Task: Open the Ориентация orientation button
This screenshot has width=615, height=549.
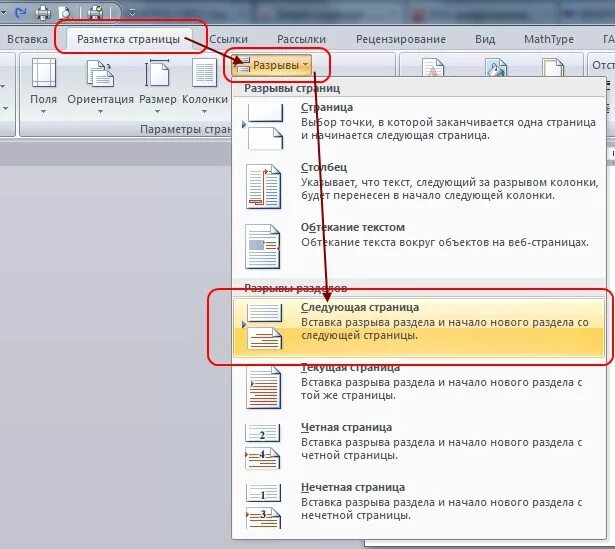Action: coord(100,86)
